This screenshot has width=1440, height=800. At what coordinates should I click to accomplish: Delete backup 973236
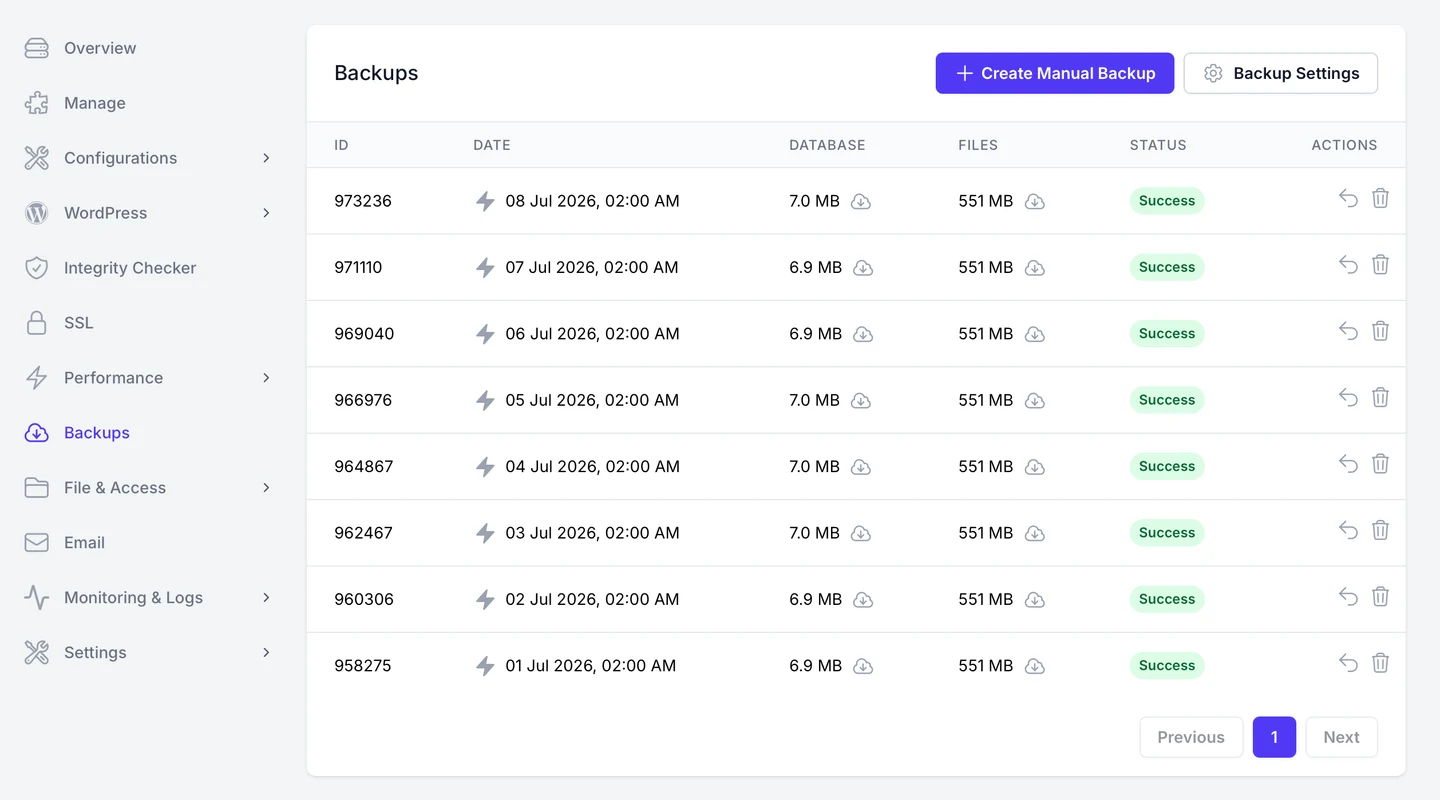pyautogui.click(x=1380, y=198)
